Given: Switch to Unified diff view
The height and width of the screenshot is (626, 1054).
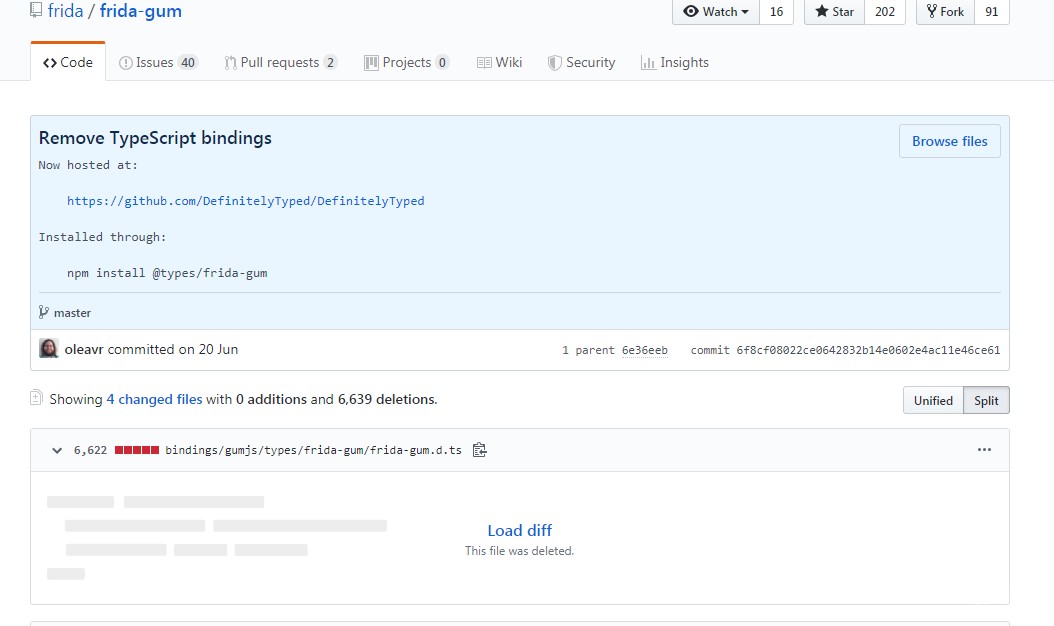Looking at the screenshot, I should (933, 400).
